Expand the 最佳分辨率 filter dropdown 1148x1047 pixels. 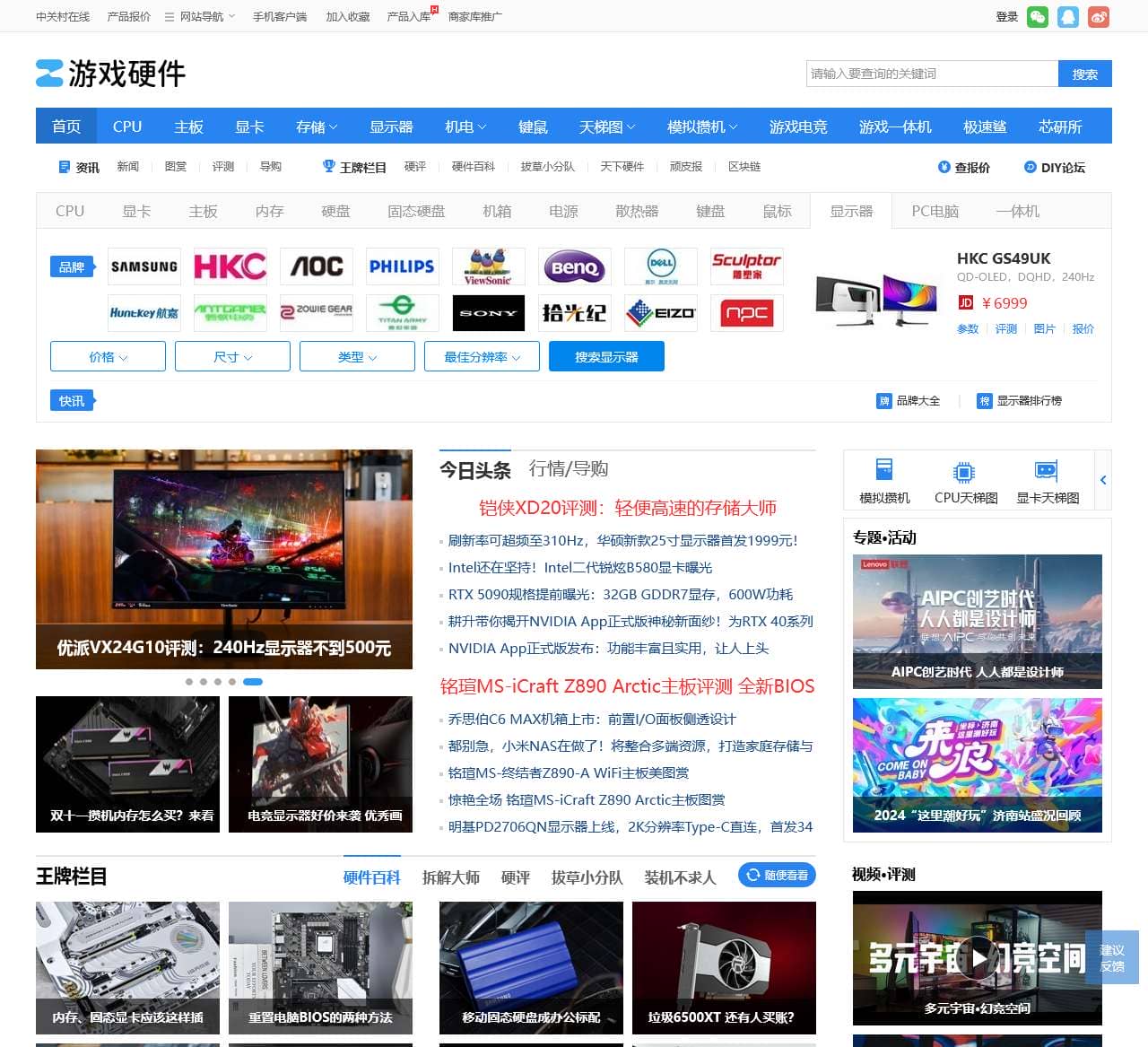point(482,356)
